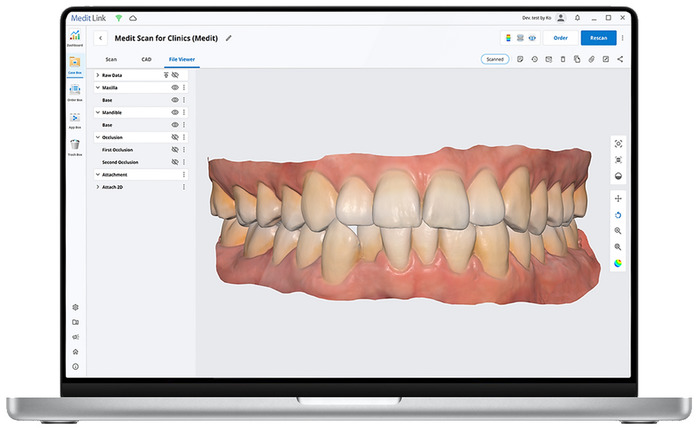Expand the Attach 2D group

point(97,187)
